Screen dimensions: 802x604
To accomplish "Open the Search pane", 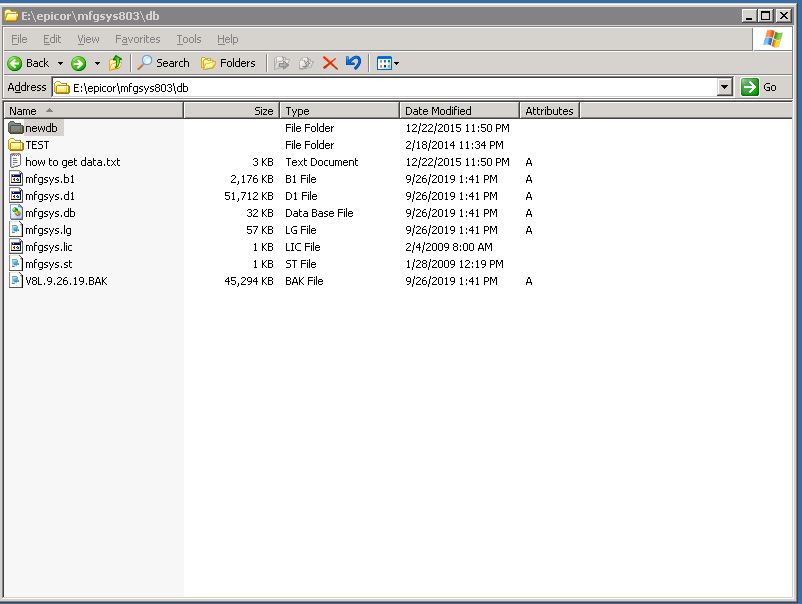I will [163, 63].
